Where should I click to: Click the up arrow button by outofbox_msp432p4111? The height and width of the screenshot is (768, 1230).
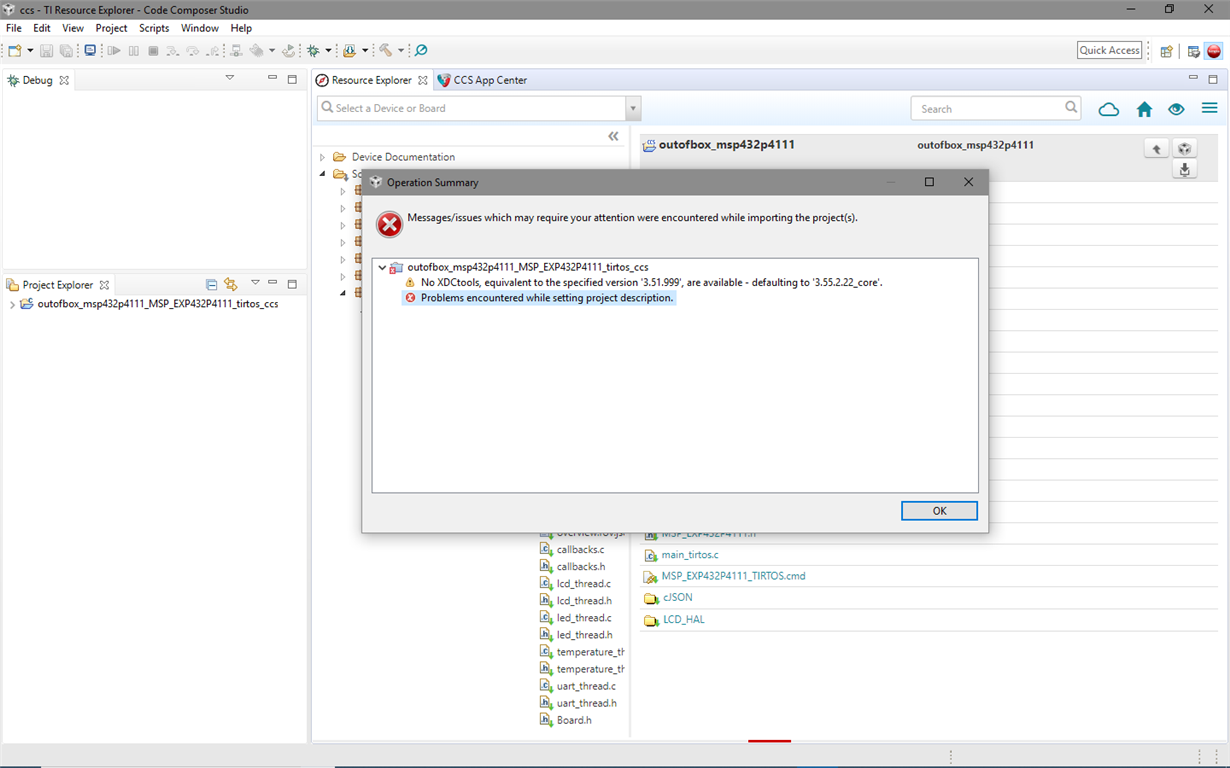(1156, 148)
